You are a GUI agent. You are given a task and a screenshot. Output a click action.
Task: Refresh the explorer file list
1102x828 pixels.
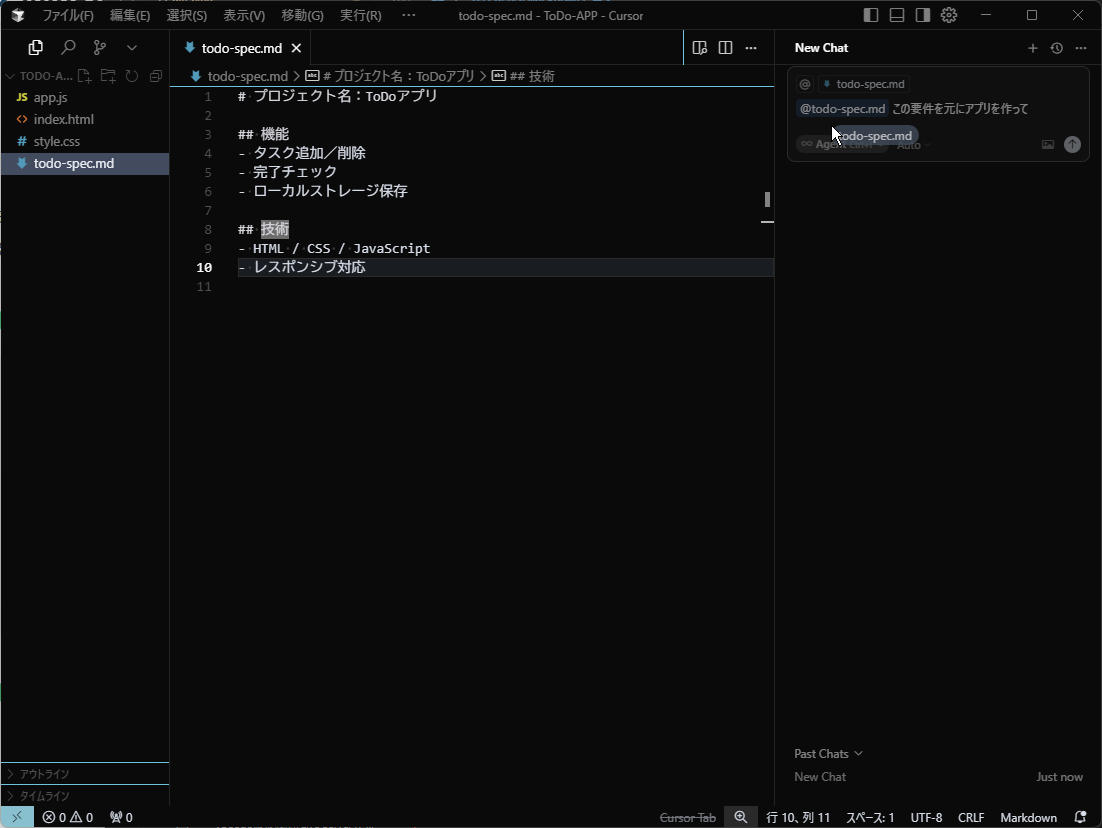132,76
